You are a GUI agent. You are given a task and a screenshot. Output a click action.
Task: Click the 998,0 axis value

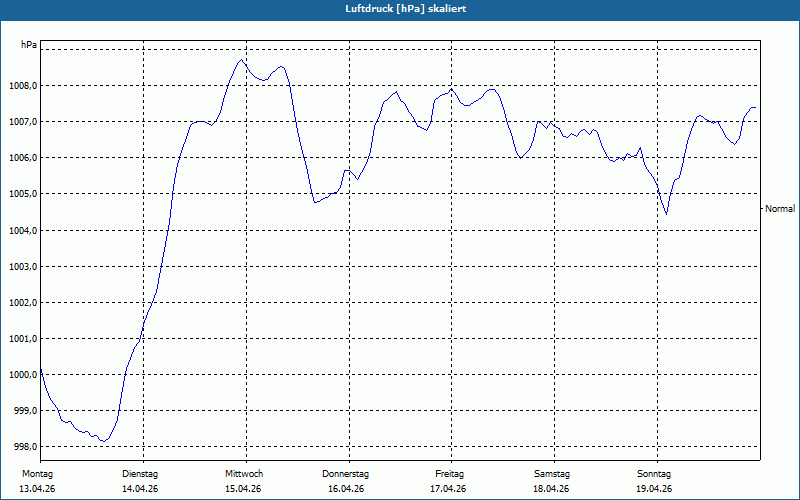(x=25, y=447)
